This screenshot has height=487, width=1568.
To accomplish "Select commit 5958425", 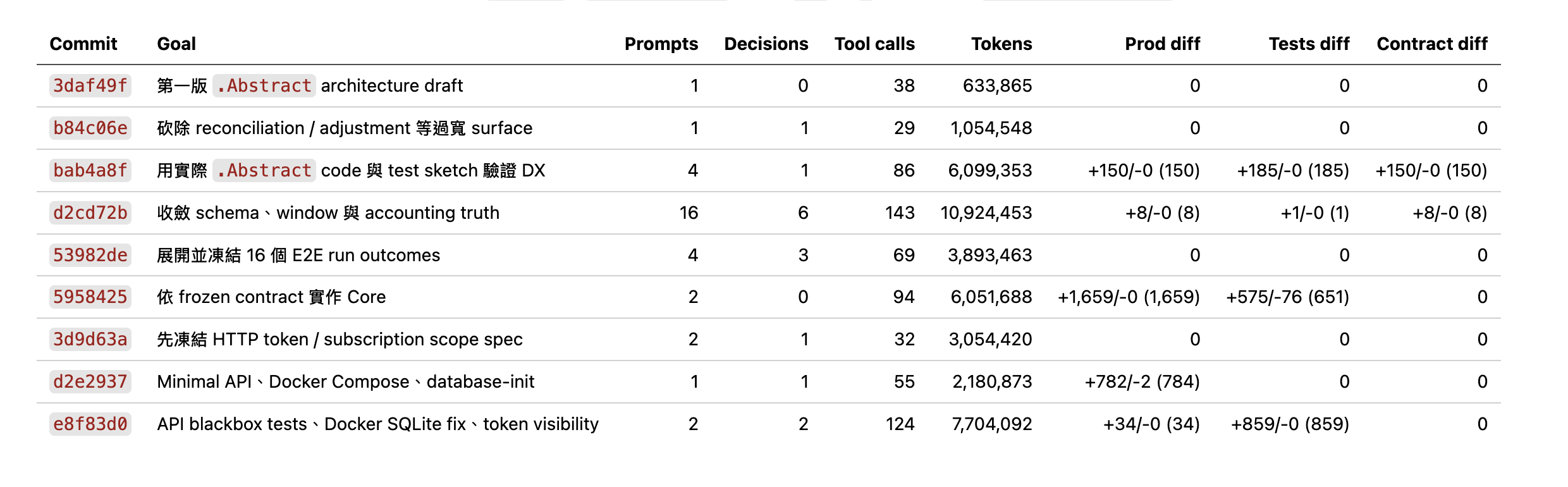I will point(90,297).
